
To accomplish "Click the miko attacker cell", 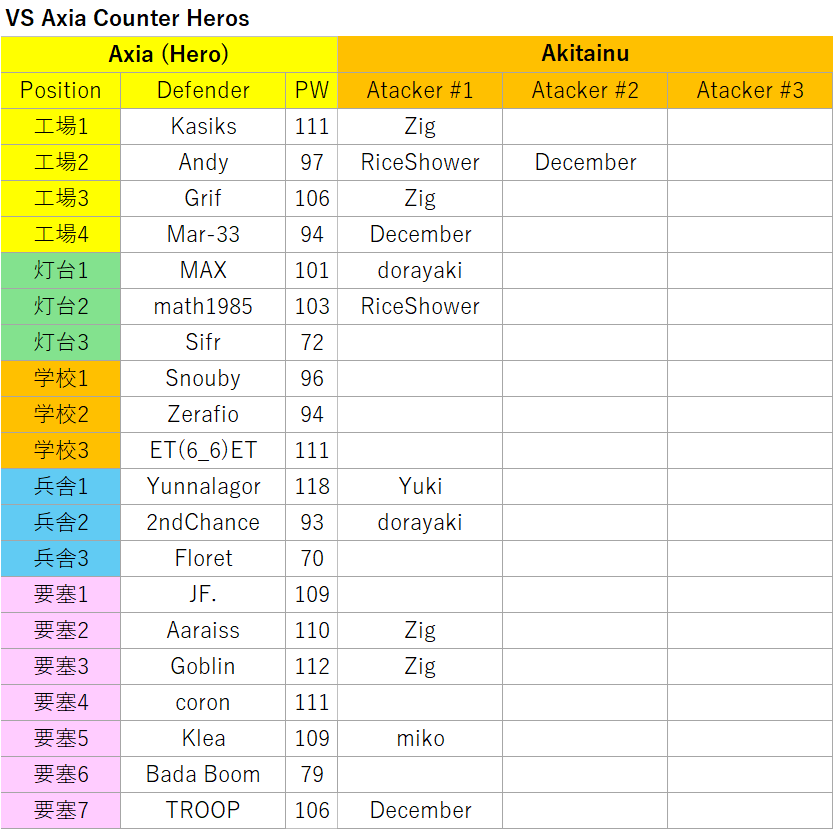I will click(x=420, y=738).
